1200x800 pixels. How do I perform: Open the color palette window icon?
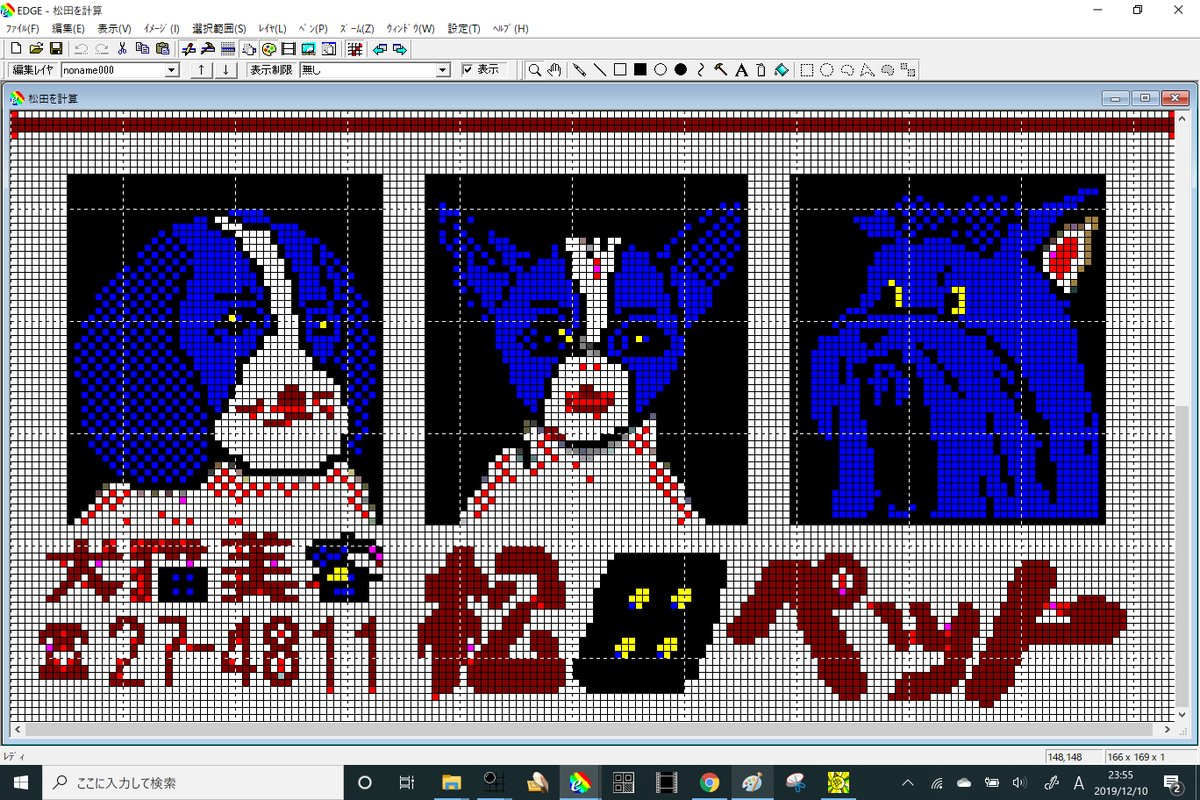(x=269, y=48)
